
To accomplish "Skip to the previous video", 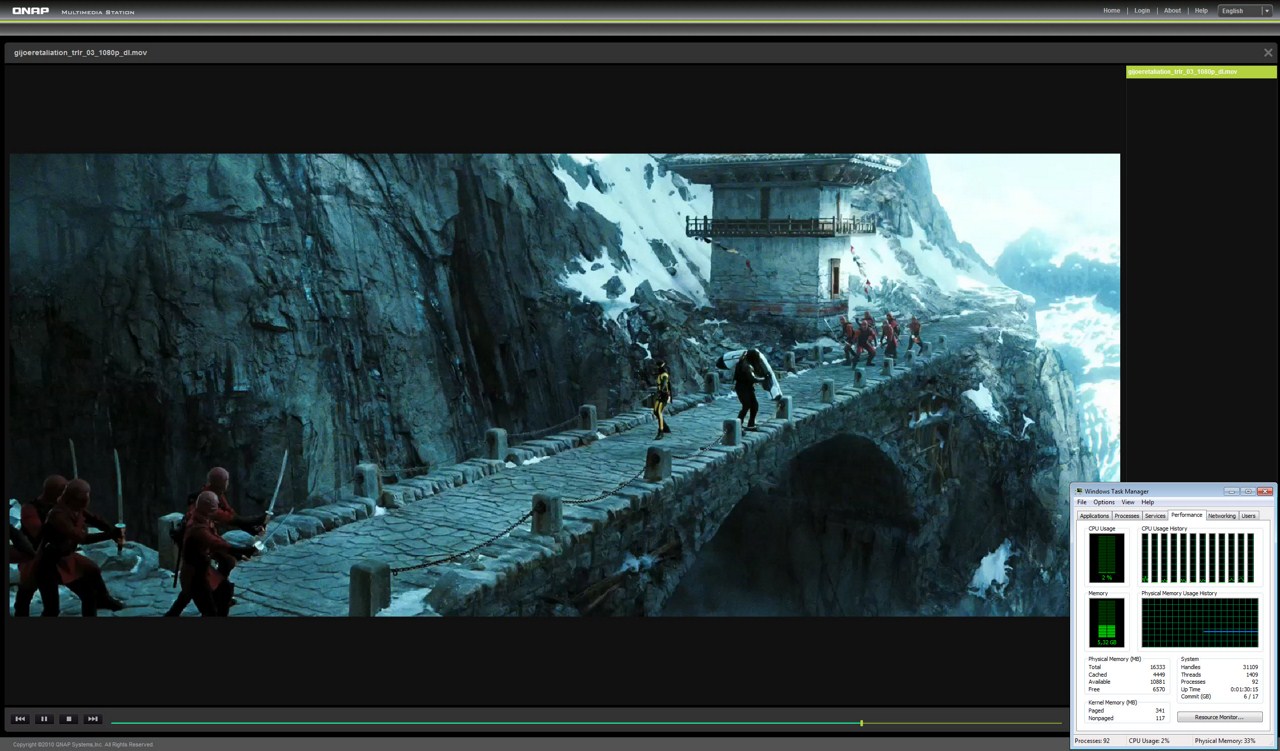I will 19,719.
